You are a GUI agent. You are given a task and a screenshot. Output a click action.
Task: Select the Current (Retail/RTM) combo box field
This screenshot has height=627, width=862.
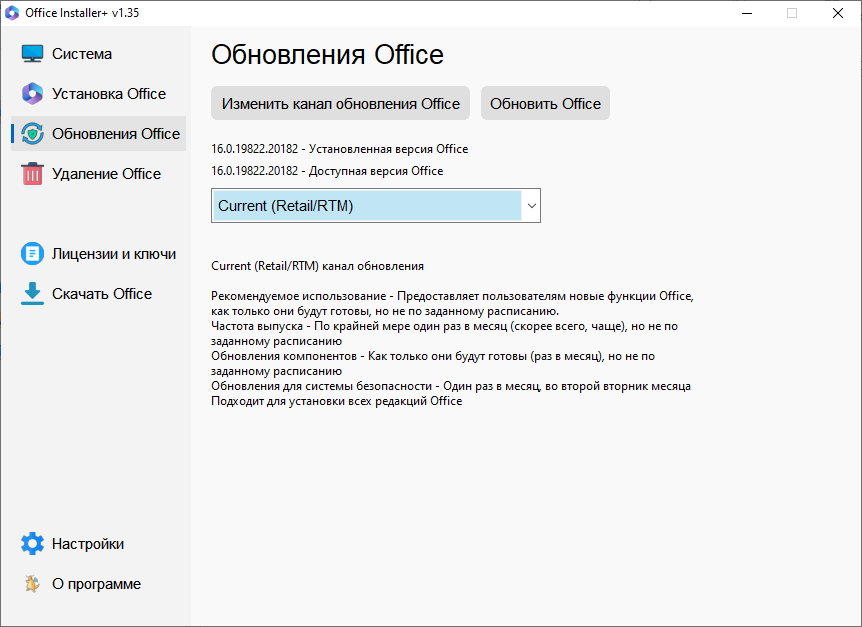[x=366, y=206]
